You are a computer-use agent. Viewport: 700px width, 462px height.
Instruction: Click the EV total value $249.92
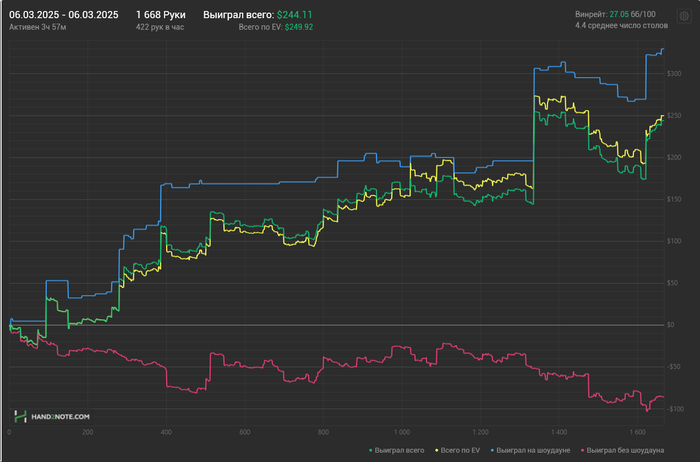299,27
